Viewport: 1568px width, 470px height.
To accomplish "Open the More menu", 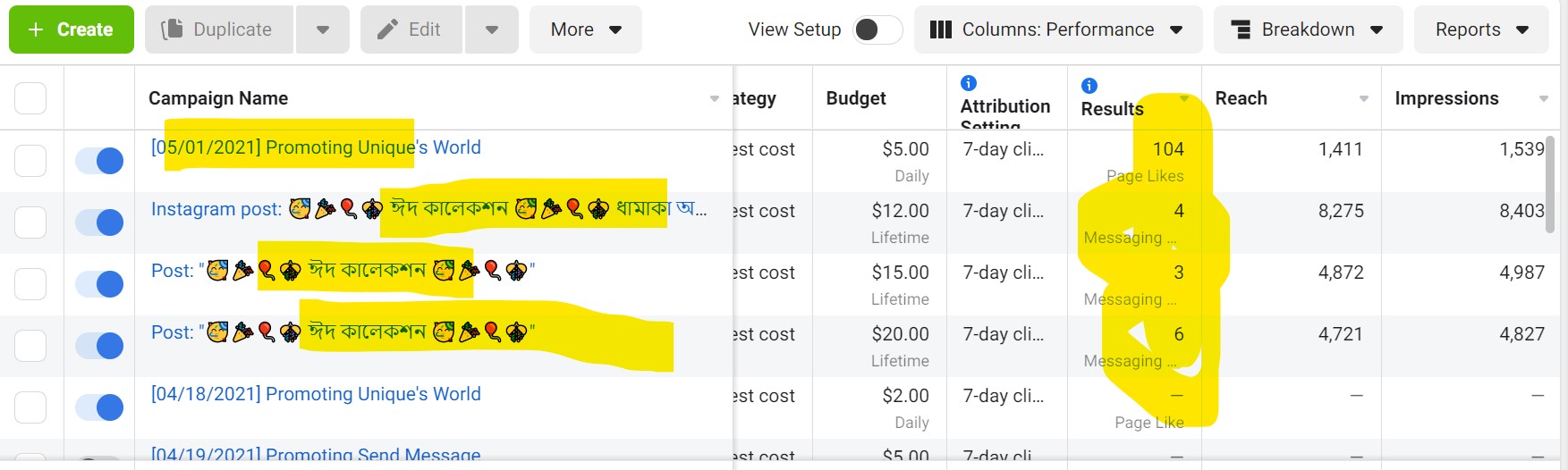I will point(586,29).
